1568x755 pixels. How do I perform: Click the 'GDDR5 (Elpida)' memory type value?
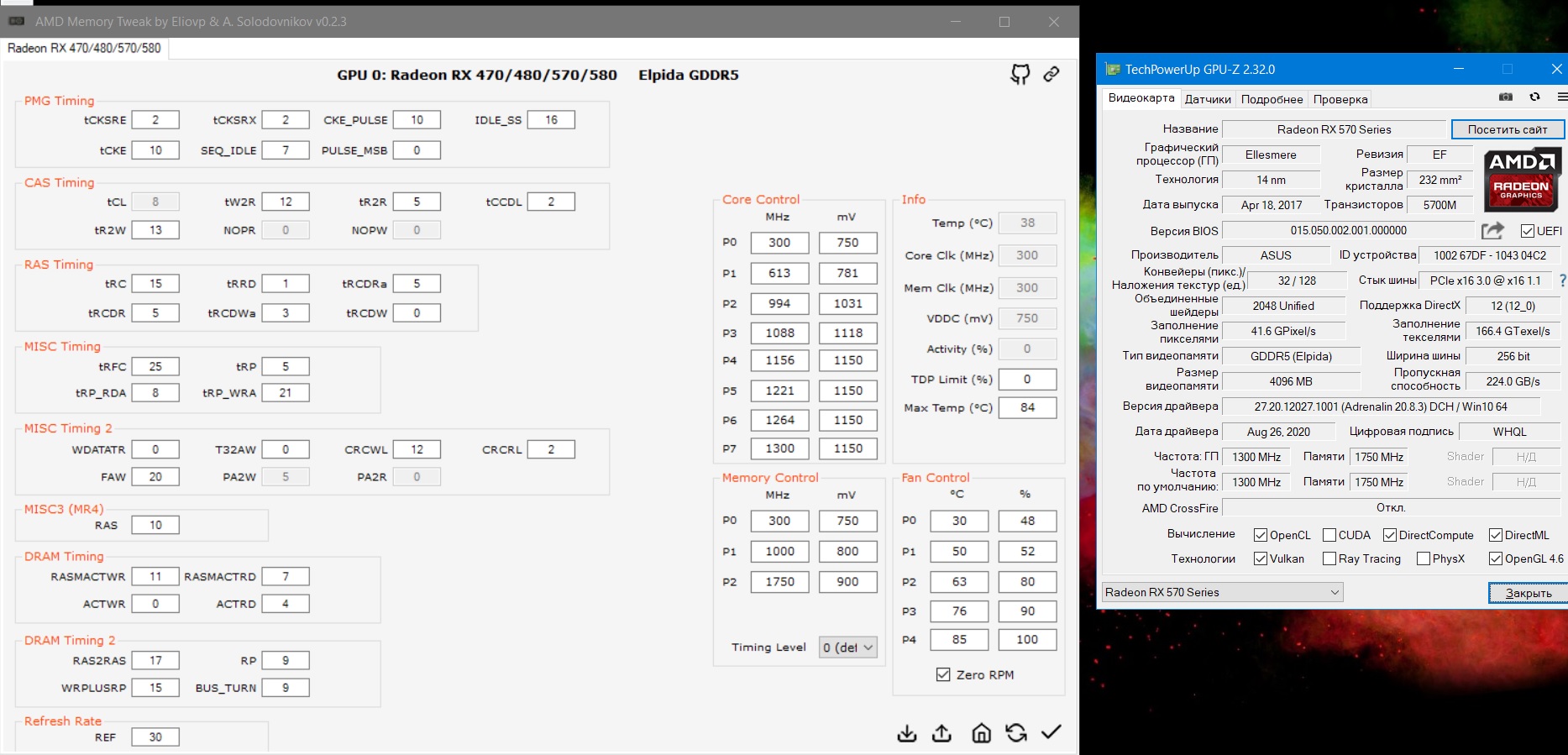tap(1291, 356)
